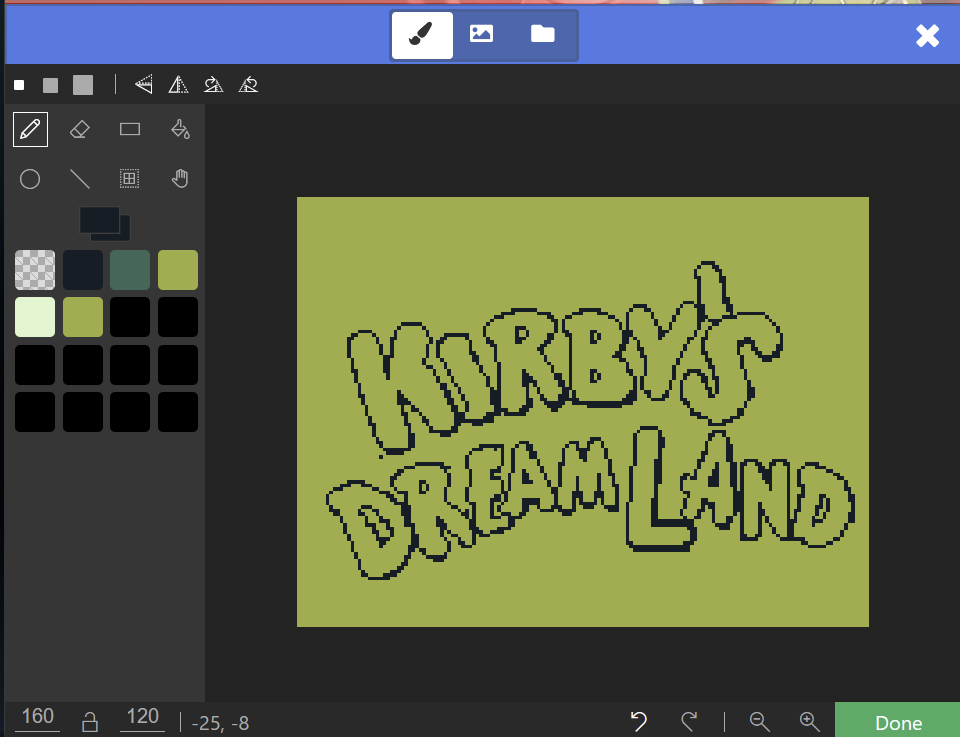Zoom in on the canvas
Image resolution: width=960 pixels, height=737 pixels.
[809, 721]
